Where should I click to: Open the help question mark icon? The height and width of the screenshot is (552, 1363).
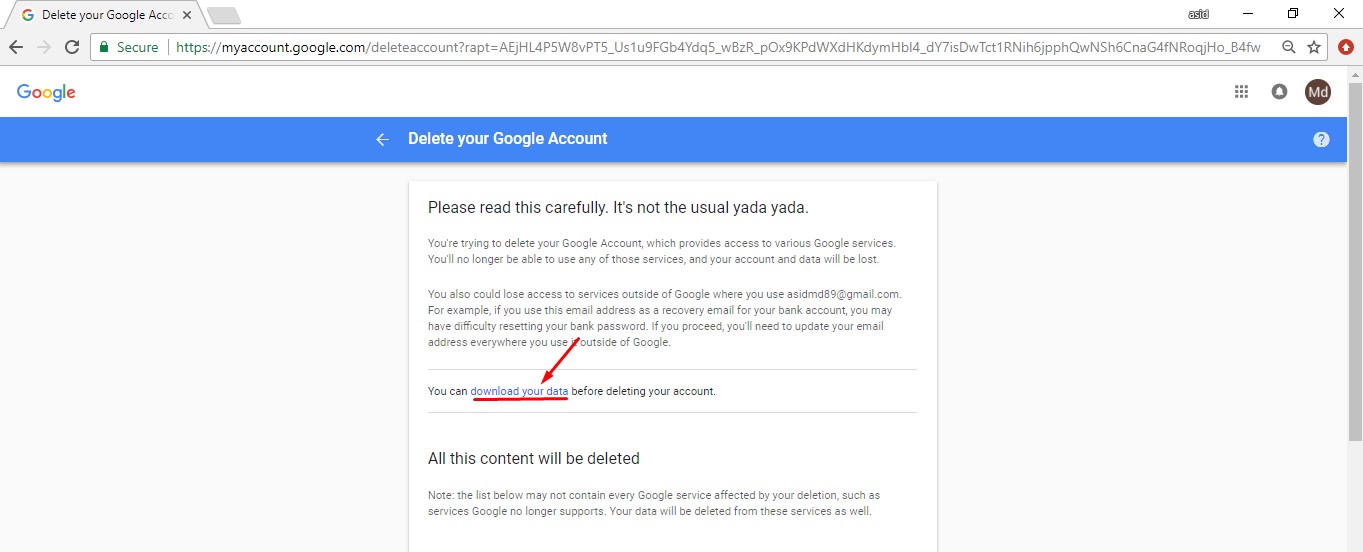1321,139
